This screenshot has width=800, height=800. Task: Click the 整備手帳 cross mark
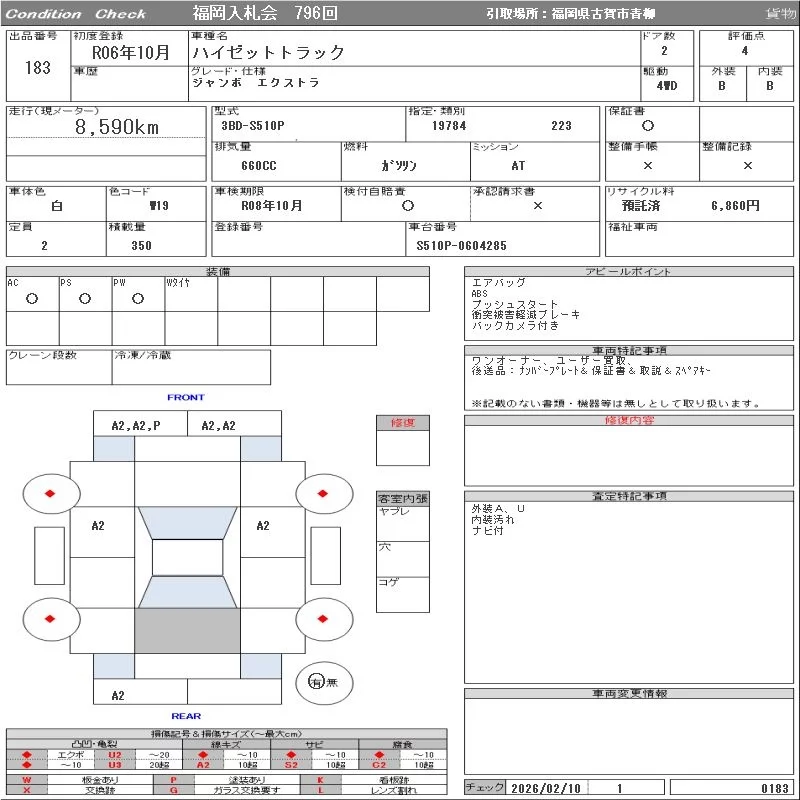pos(648,166)
